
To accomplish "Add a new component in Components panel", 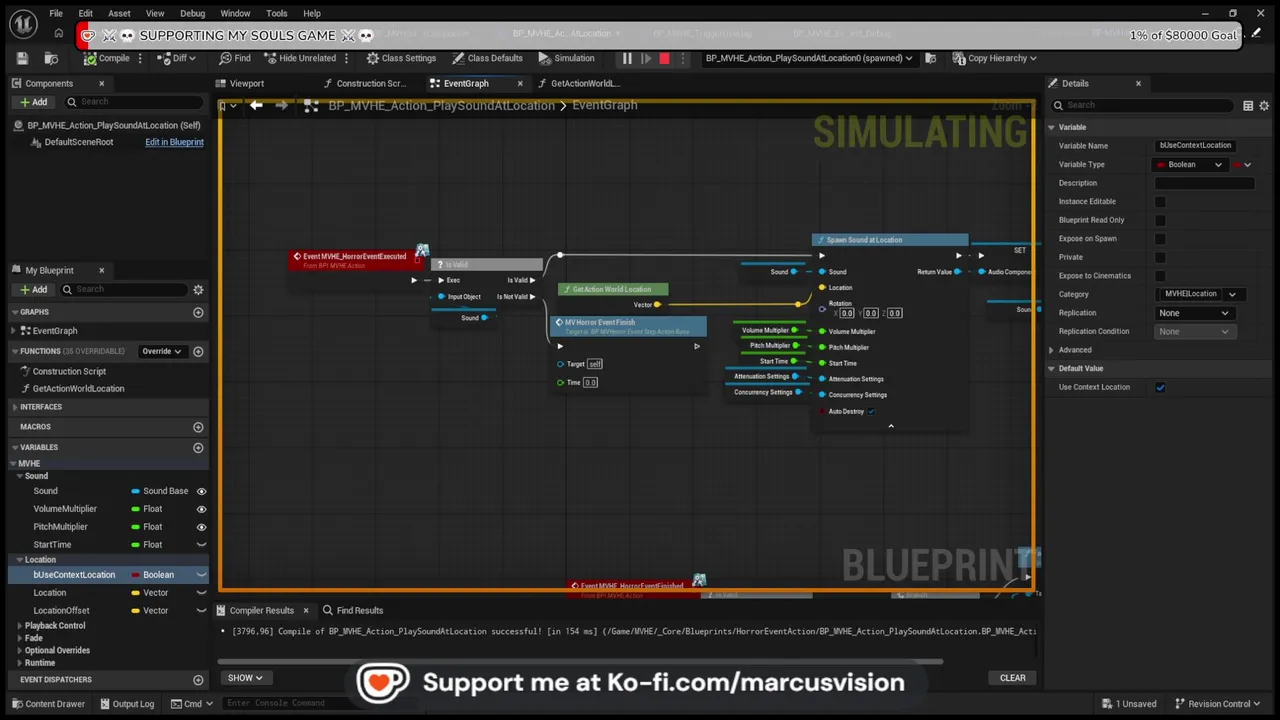I will (33, 102).
